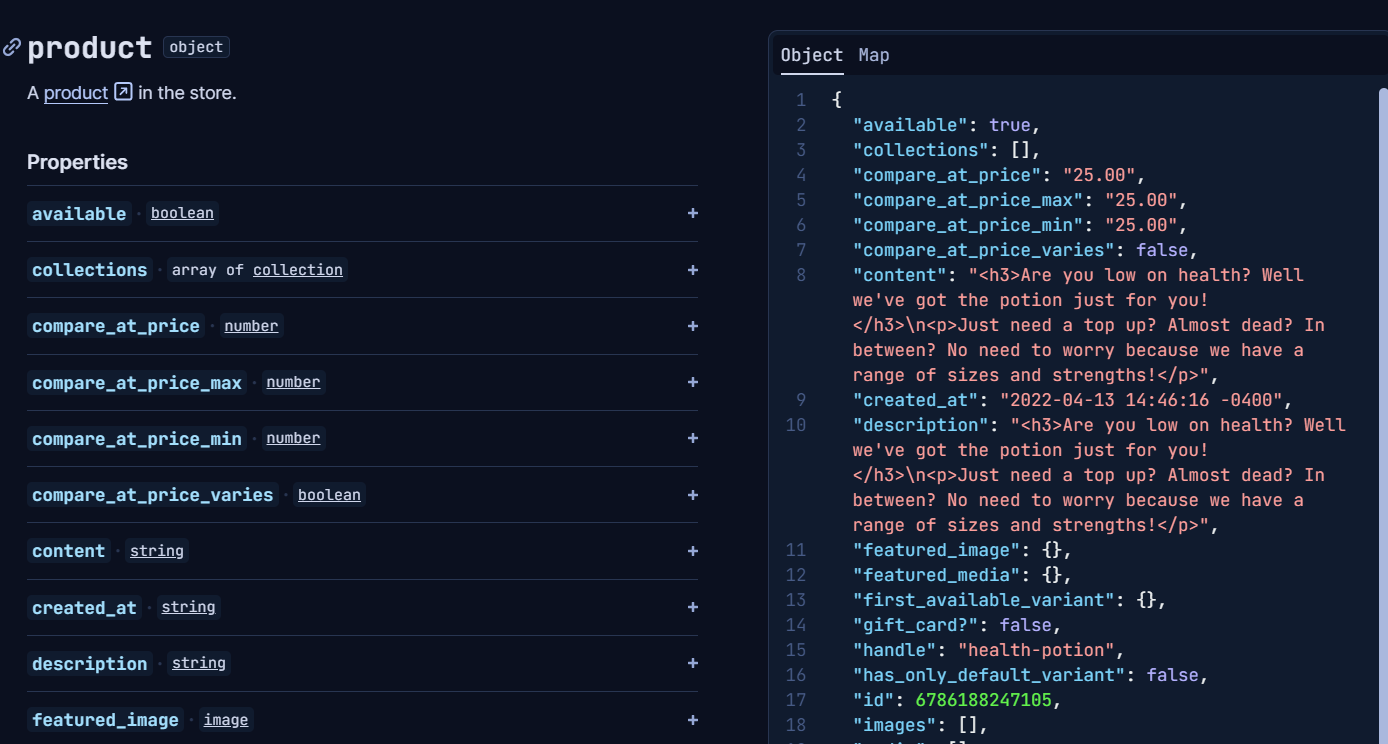
Task: Click the number type link for compare_at_price
Action: (x=251, y=326)
